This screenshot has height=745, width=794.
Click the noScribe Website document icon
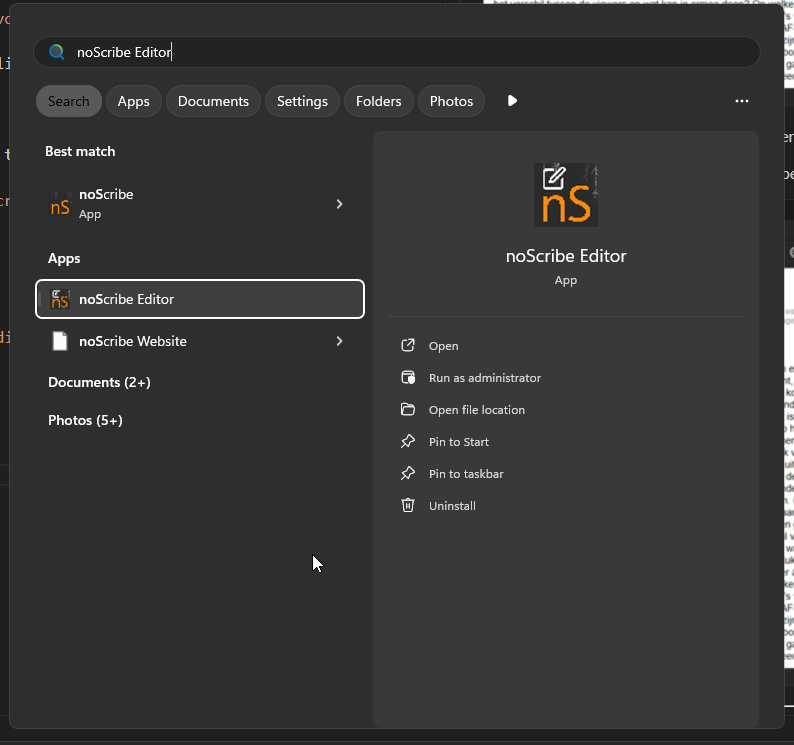pos(60,341)
